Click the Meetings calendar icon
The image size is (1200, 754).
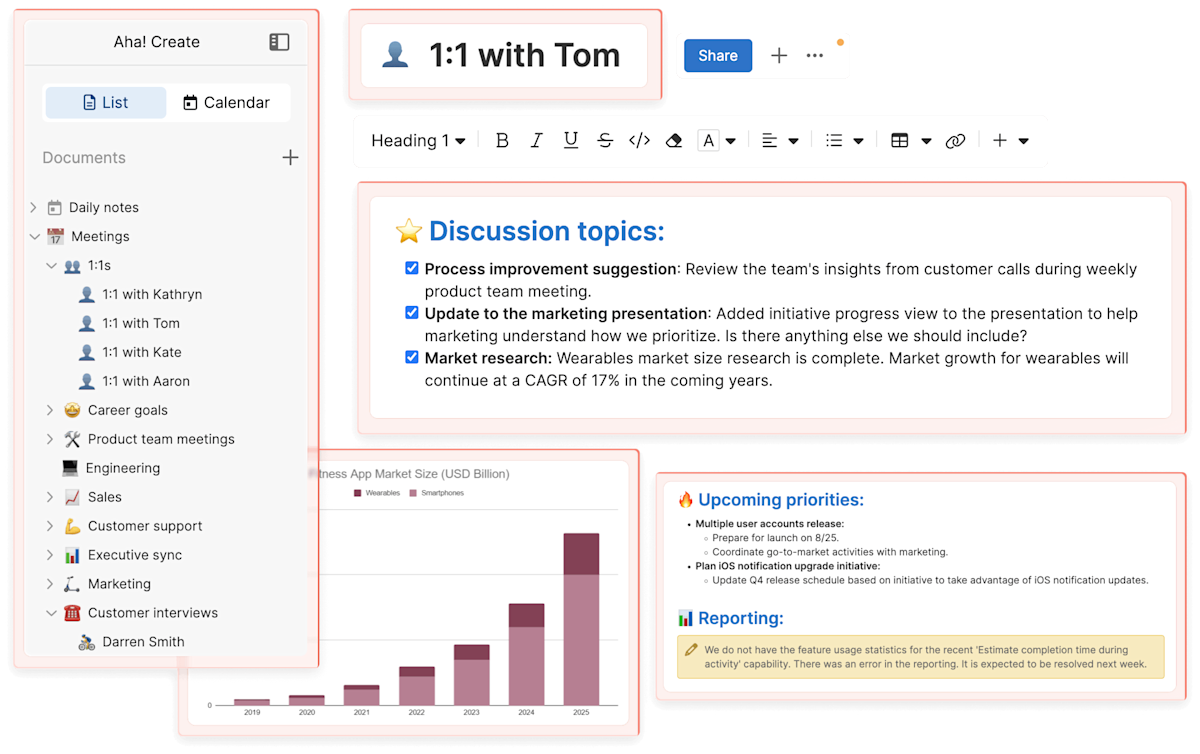[55, 237]
